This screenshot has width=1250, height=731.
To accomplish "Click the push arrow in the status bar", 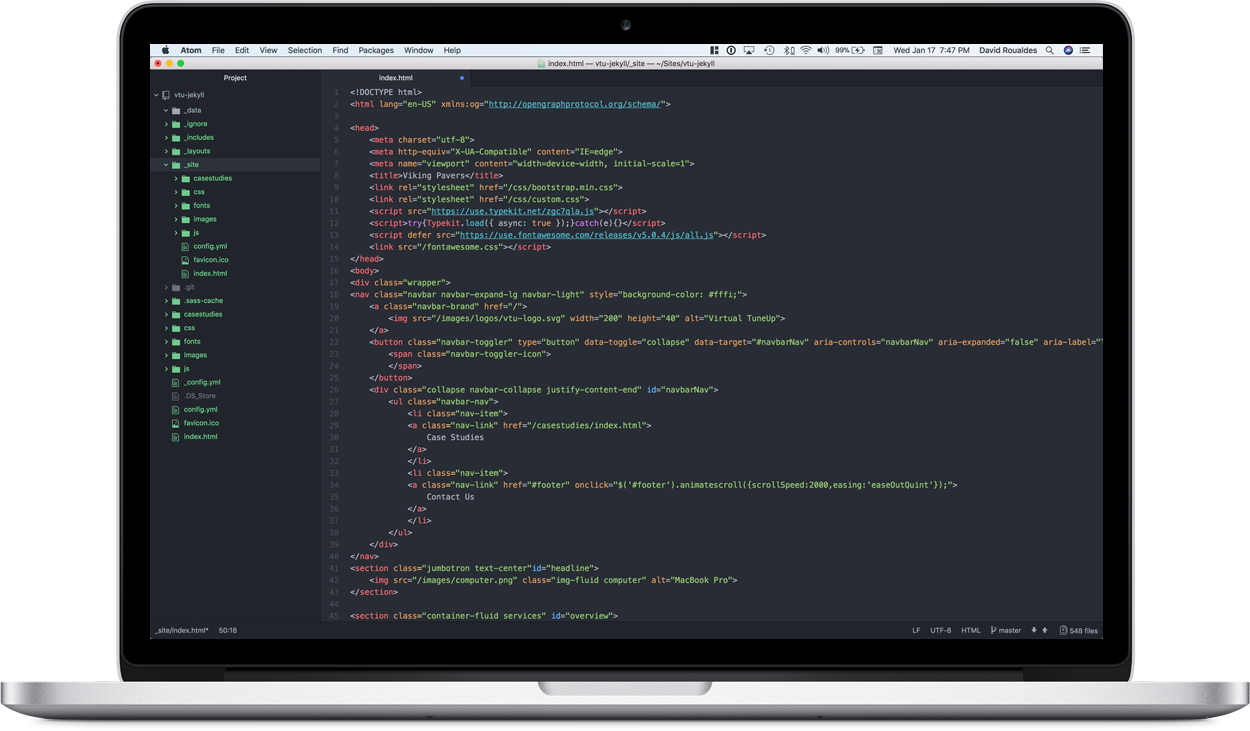I will point(1045,630).
